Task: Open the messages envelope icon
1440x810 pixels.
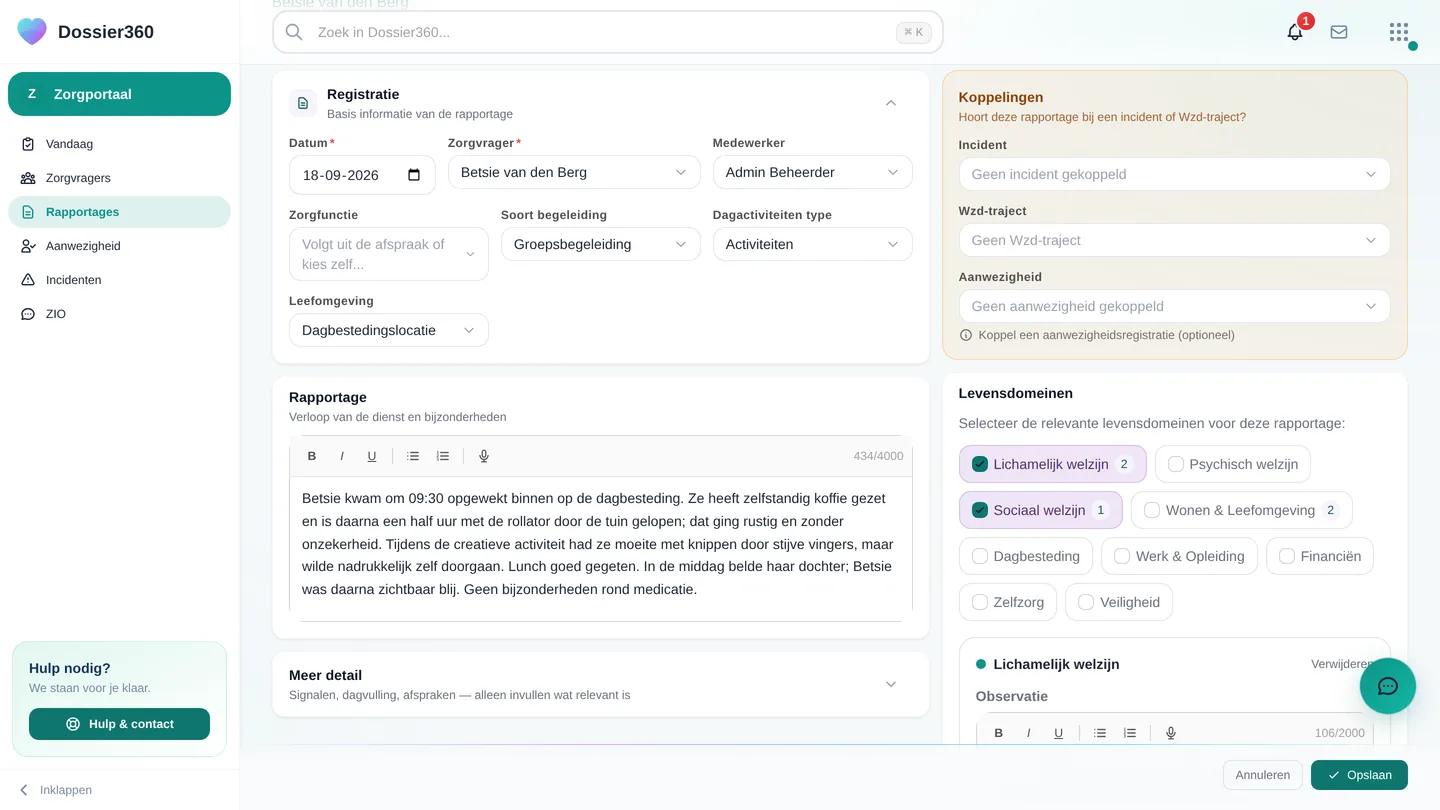Action: (x=1339, y=32)
